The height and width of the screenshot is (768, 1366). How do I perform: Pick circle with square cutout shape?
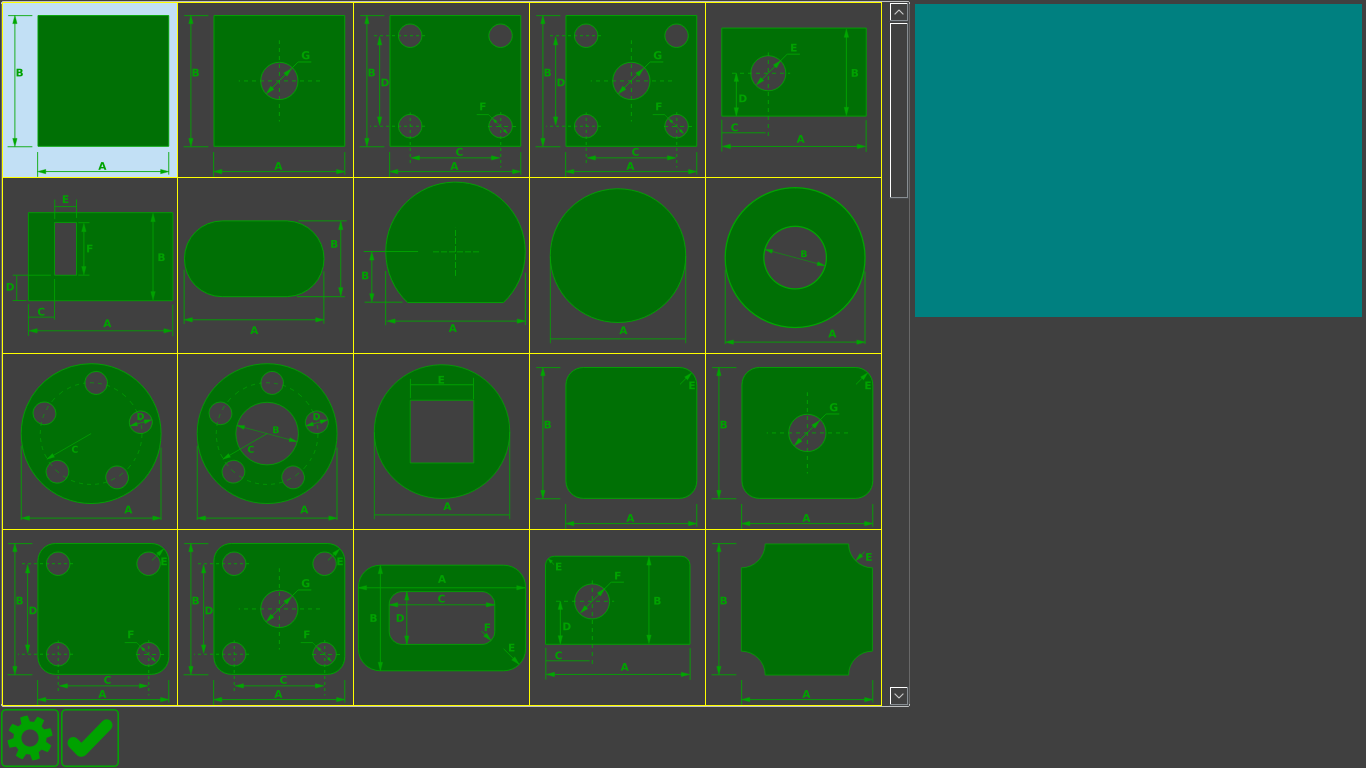442,442
